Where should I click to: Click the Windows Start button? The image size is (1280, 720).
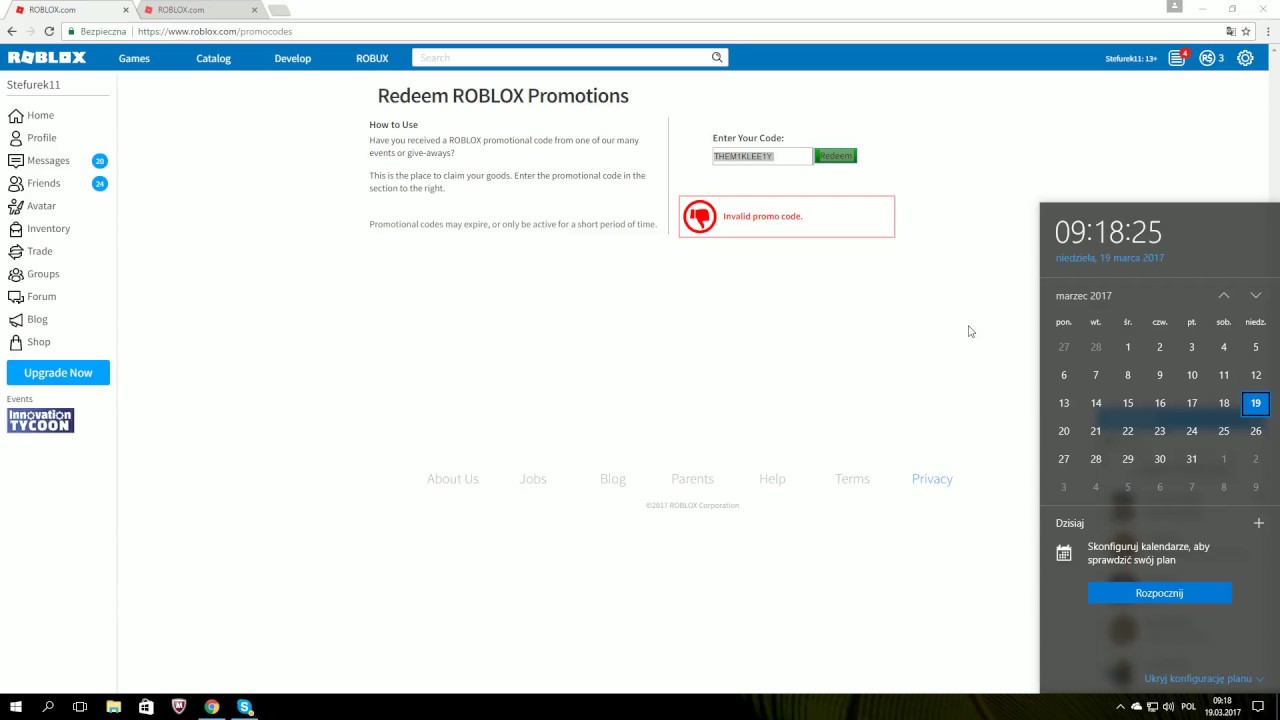[x=16, y=707]
